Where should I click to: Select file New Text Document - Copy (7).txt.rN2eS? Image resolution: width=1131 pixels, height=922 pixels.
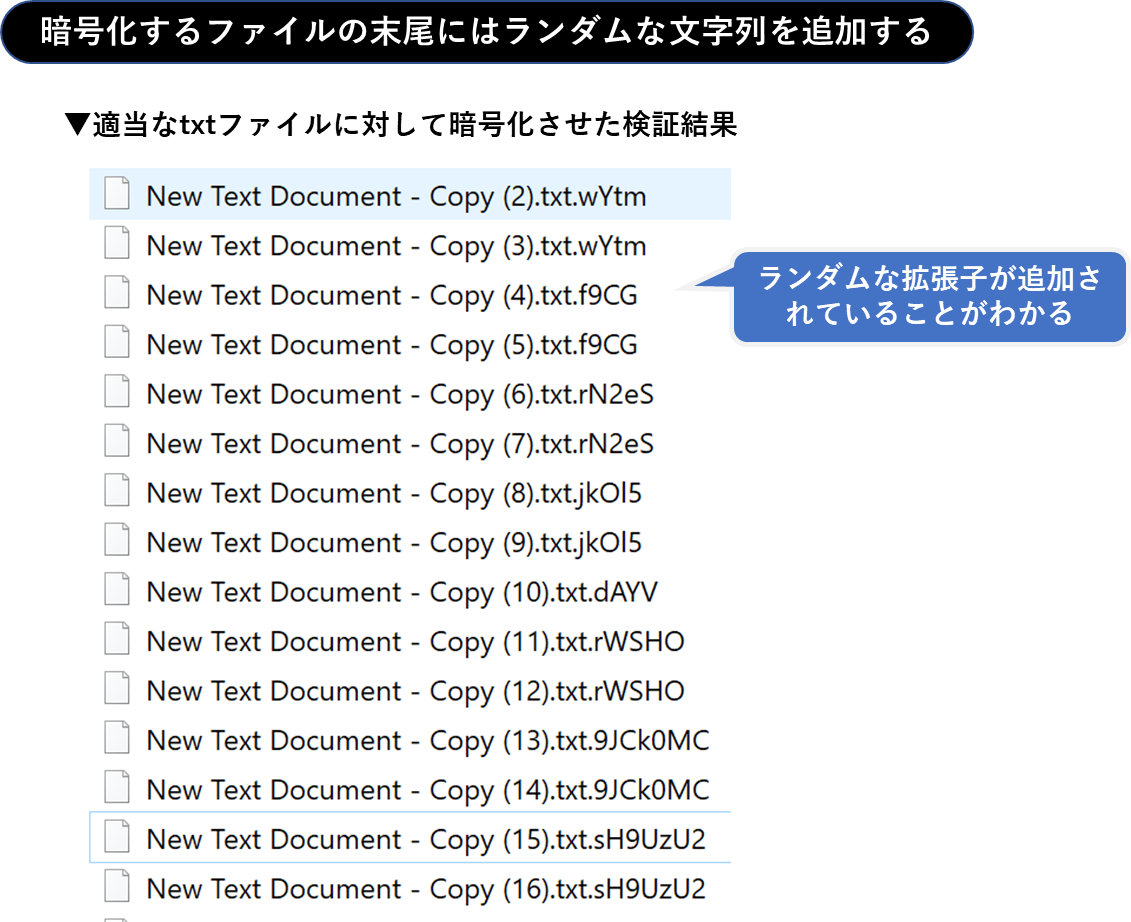click(x=400, y=444)
